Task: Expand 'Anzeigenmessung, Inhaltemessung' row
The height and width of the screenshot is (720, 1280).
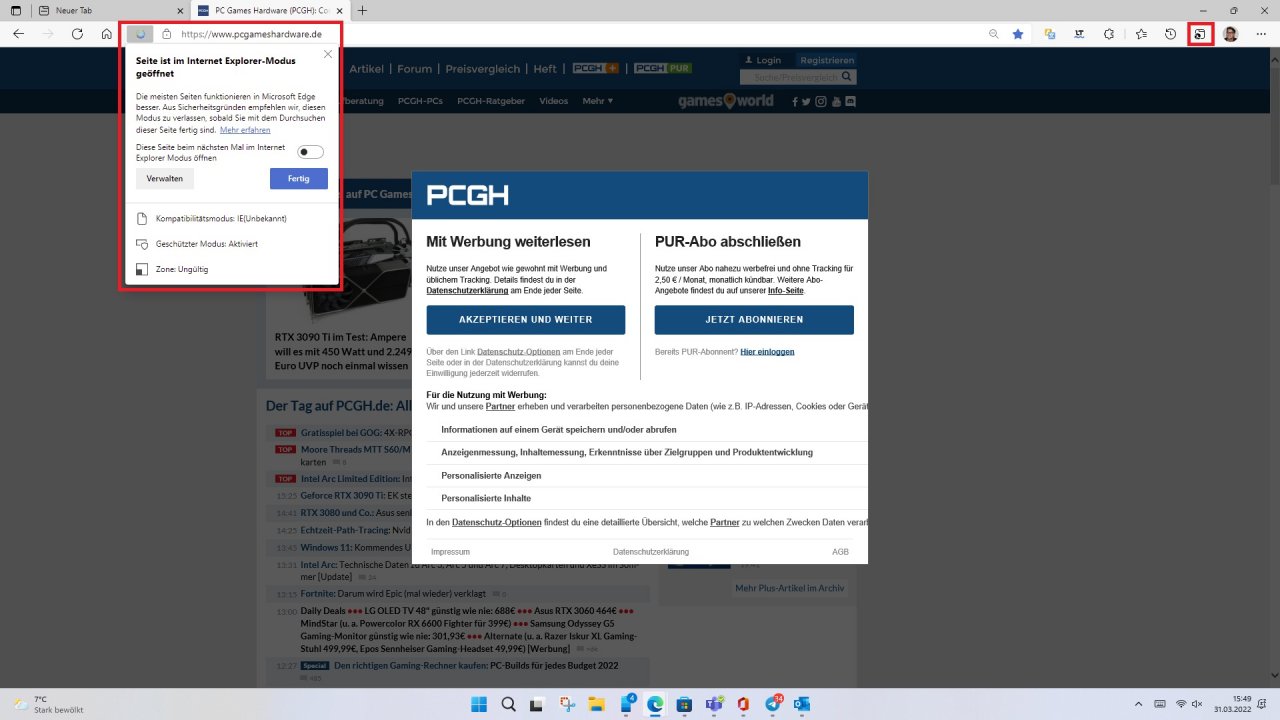Action: (x=646, y=452)
